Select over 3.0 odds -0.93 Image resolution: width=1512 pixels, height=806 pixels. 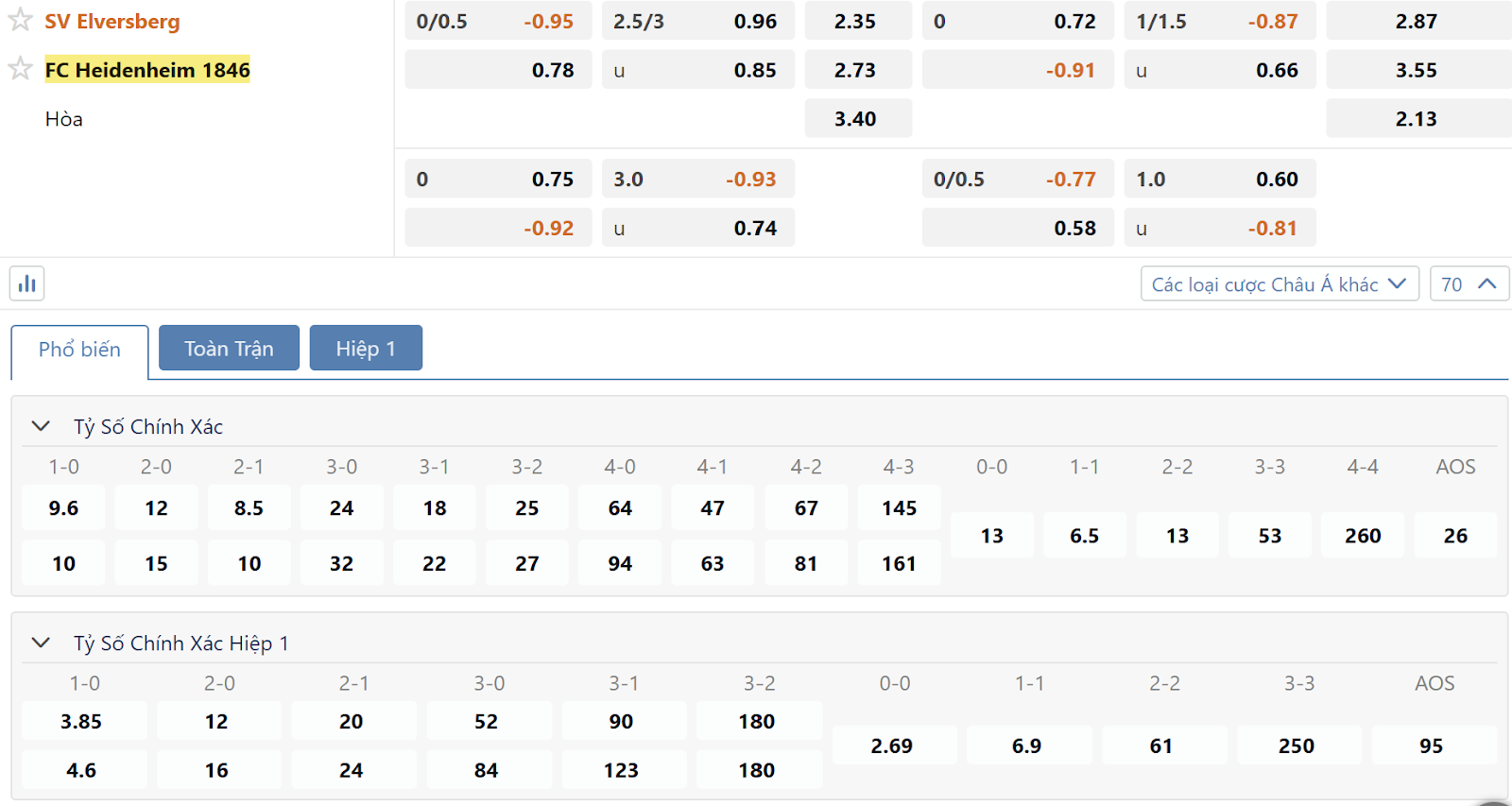pos(697,179)
